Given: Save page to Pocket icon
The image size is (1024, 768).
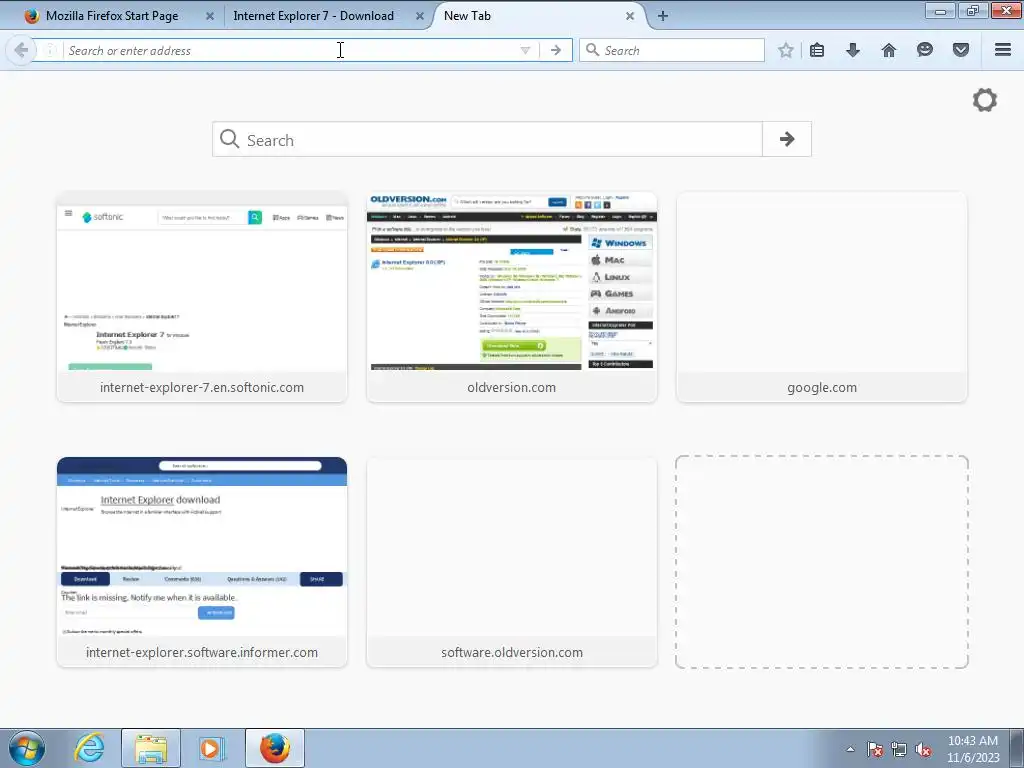Looking at the screenshot, I should [x=961, y=50].
